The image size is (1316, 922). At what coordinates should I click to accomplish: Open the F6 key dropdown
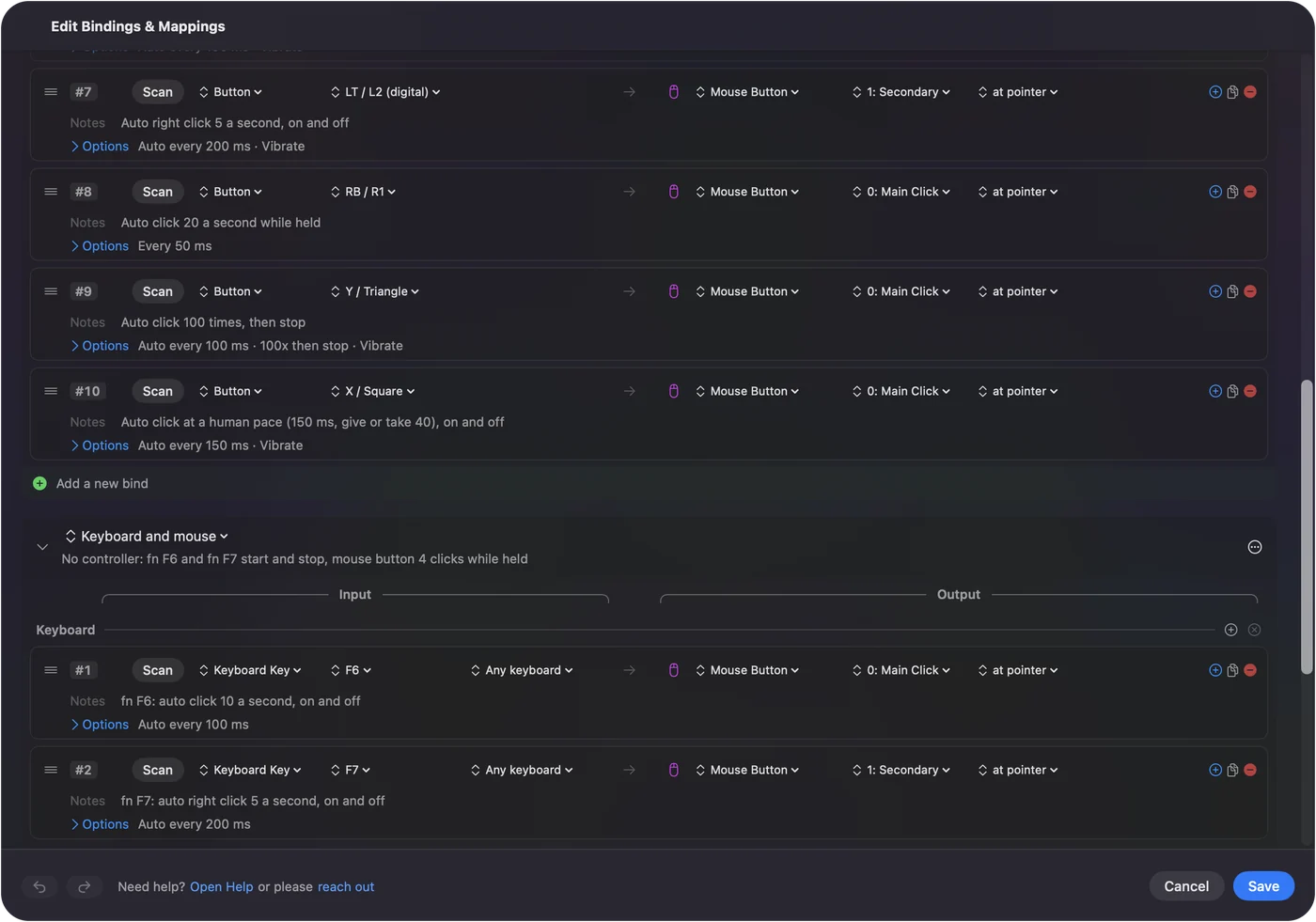click(x=352, y=670)
